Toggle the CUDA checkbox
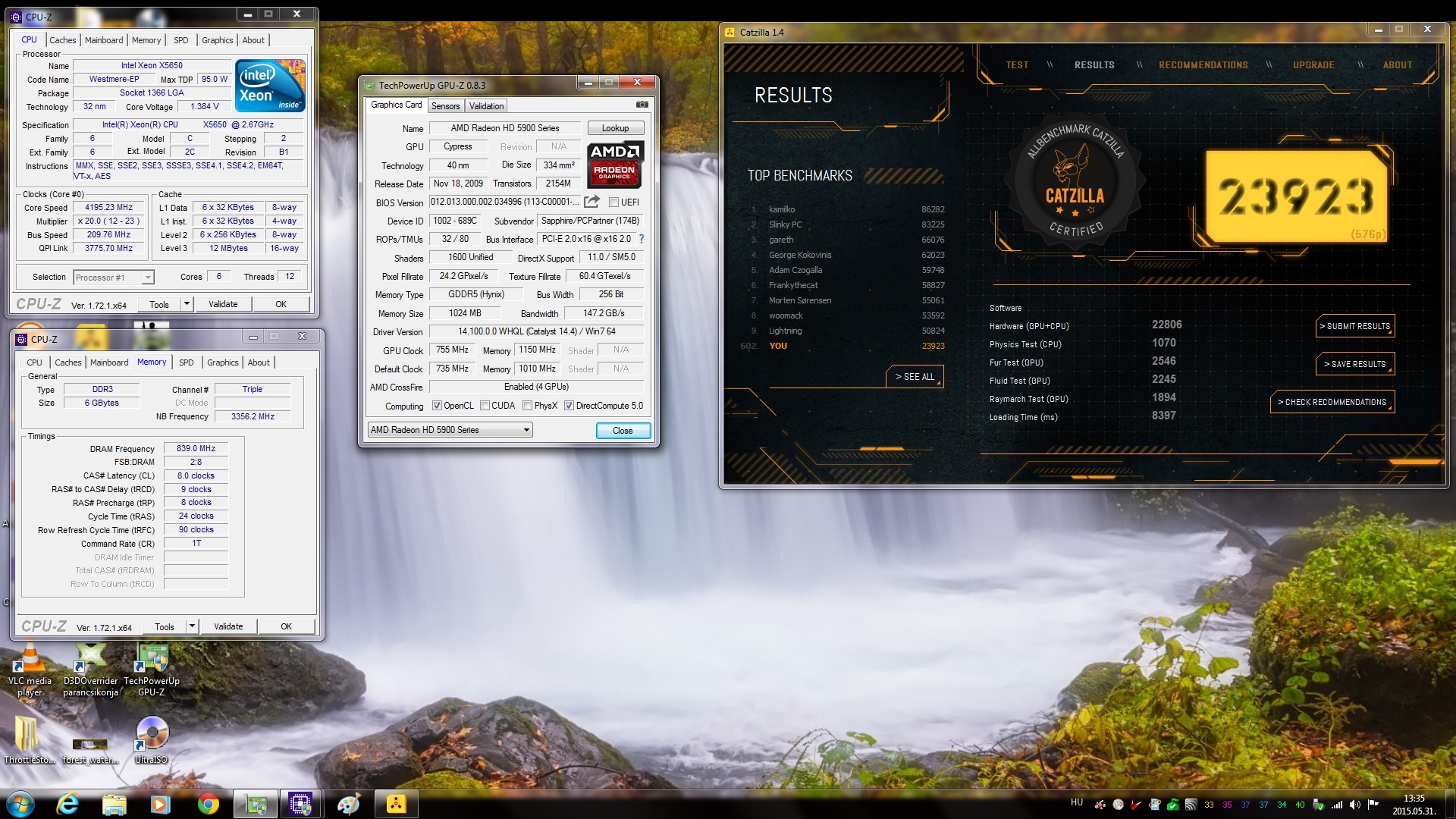Viewport: 1456px width, 819px height. (485, 406)
